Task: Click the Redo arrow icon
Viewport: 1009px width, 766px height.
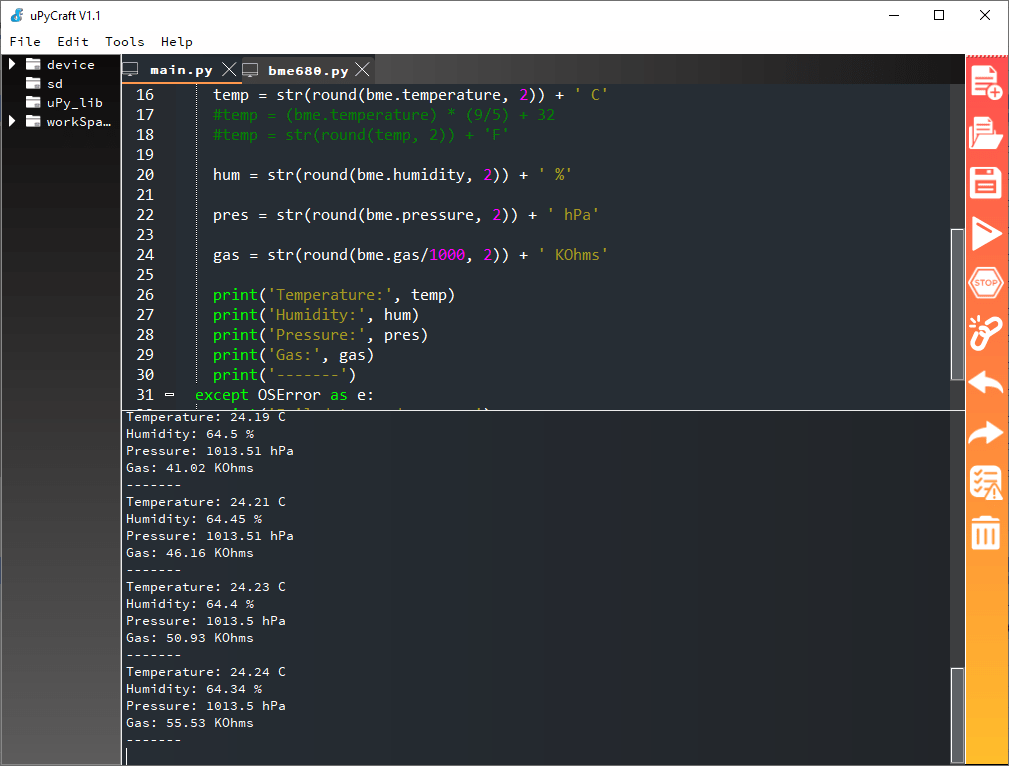Action: click(986, 433)
